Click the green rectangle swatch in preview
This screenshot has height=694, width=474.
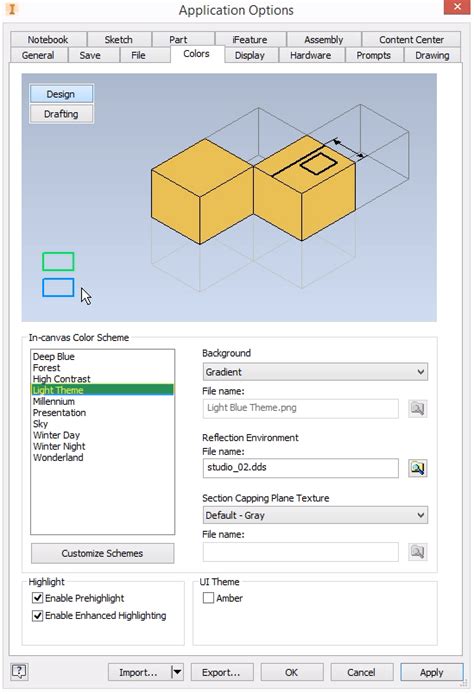click(58, 261)
